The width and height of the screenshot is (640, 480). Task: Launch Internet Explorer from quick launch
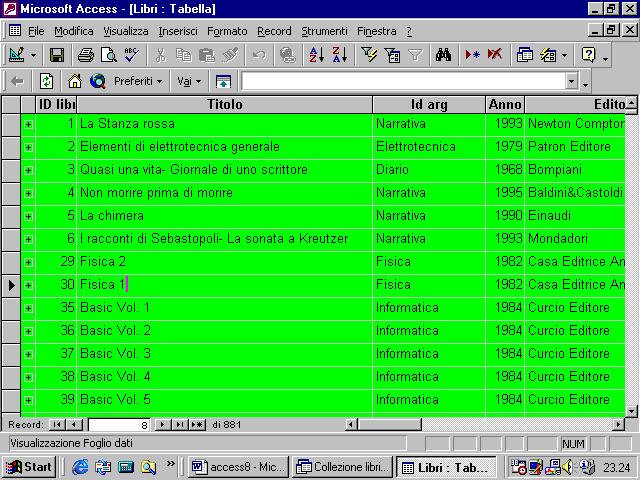pos(80,467)
